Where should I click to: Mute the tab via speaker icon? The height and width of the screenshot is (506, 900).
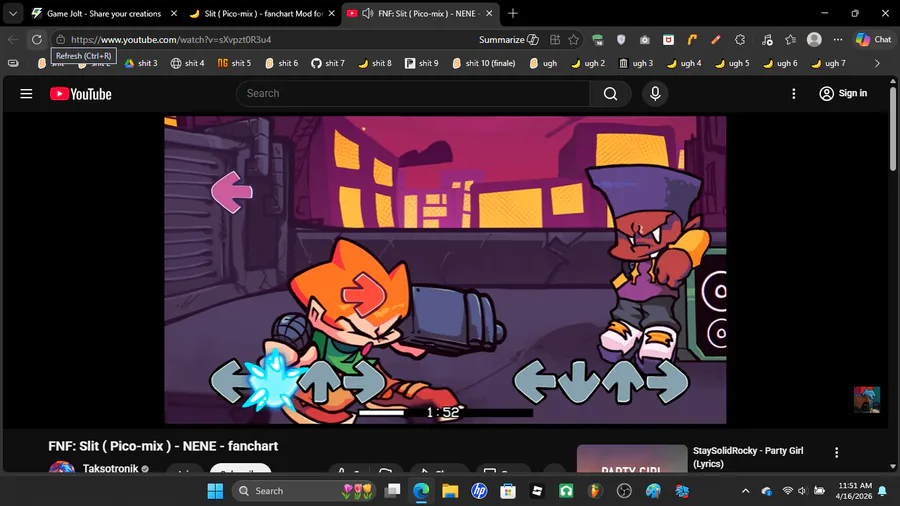[x=368, y=13]
